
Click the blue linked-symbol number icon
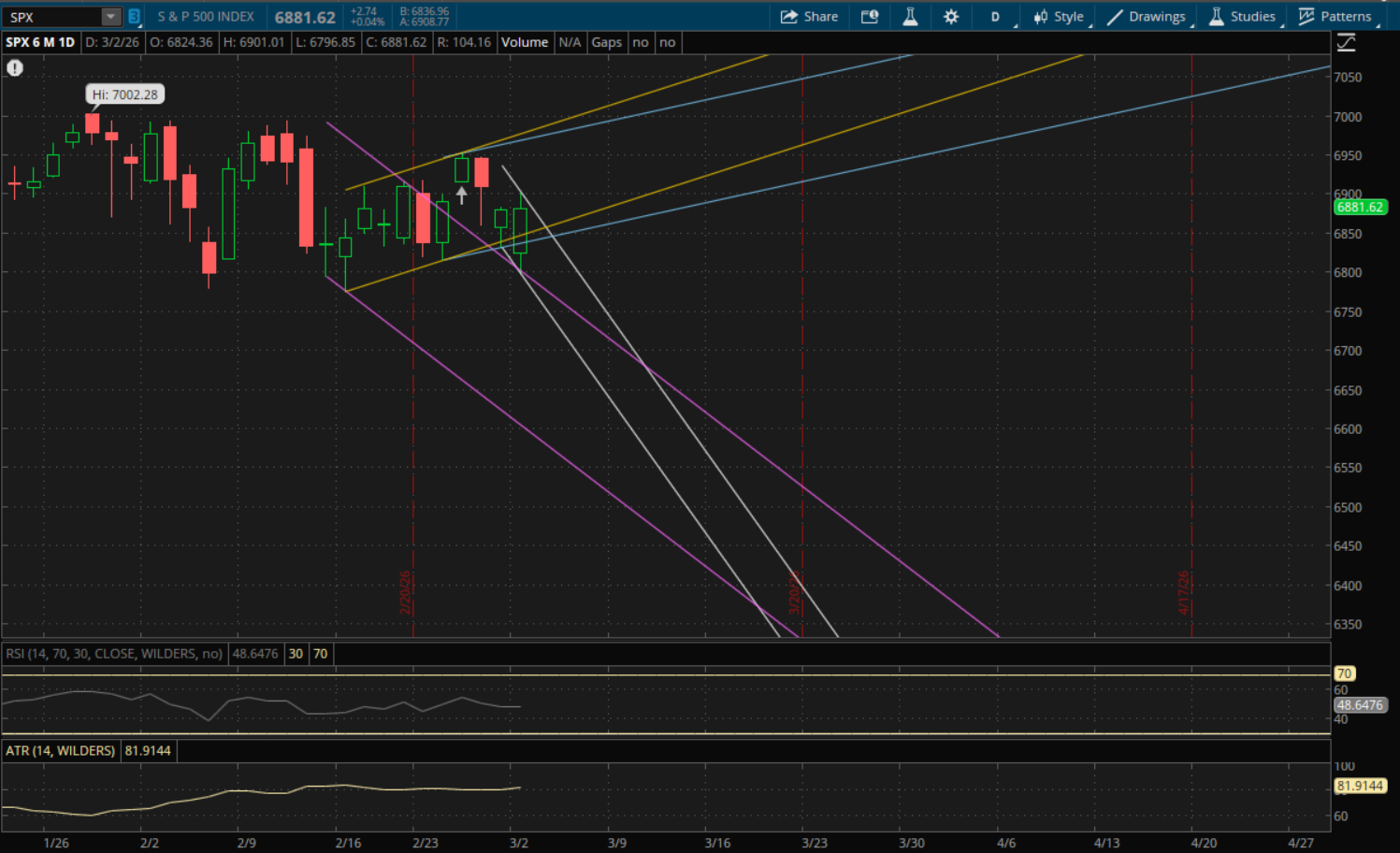[134, 17]
